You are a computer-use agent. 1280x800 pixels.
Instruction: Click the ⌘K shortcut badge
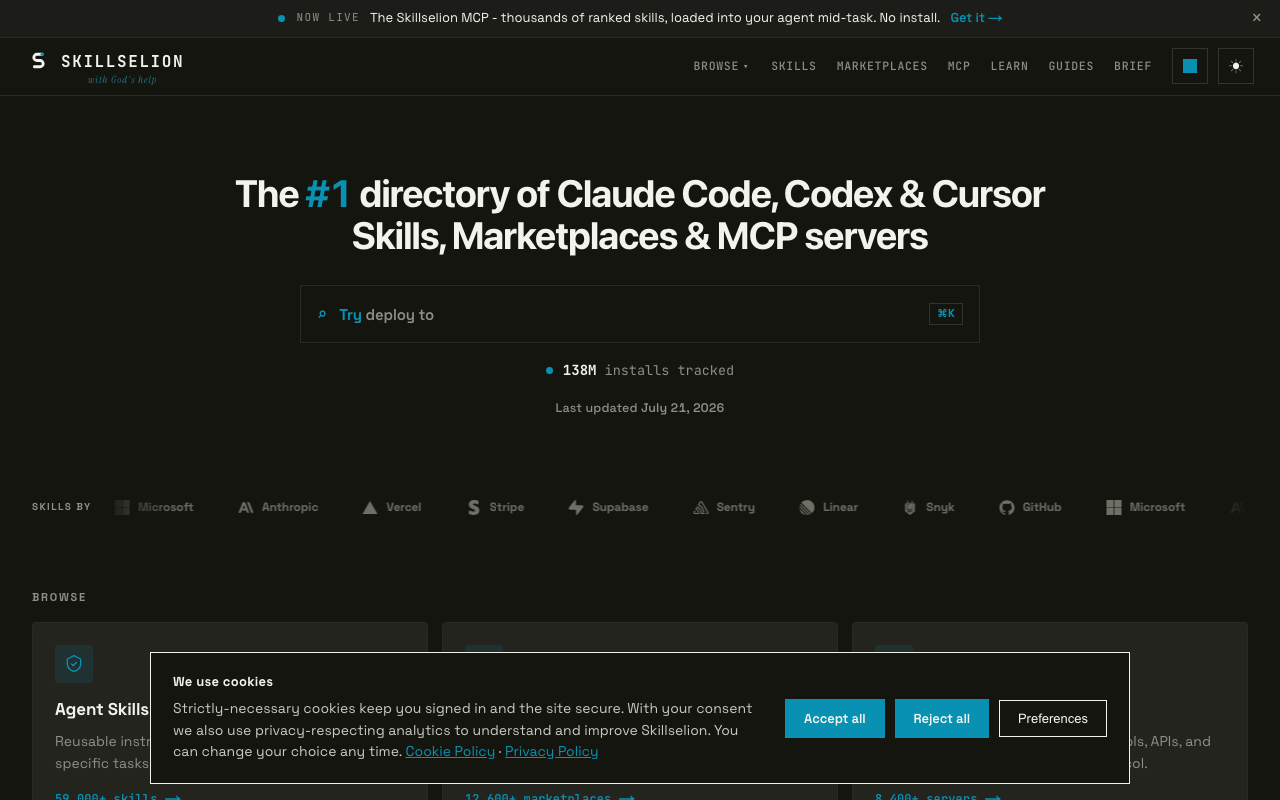(x=946, y=314)
